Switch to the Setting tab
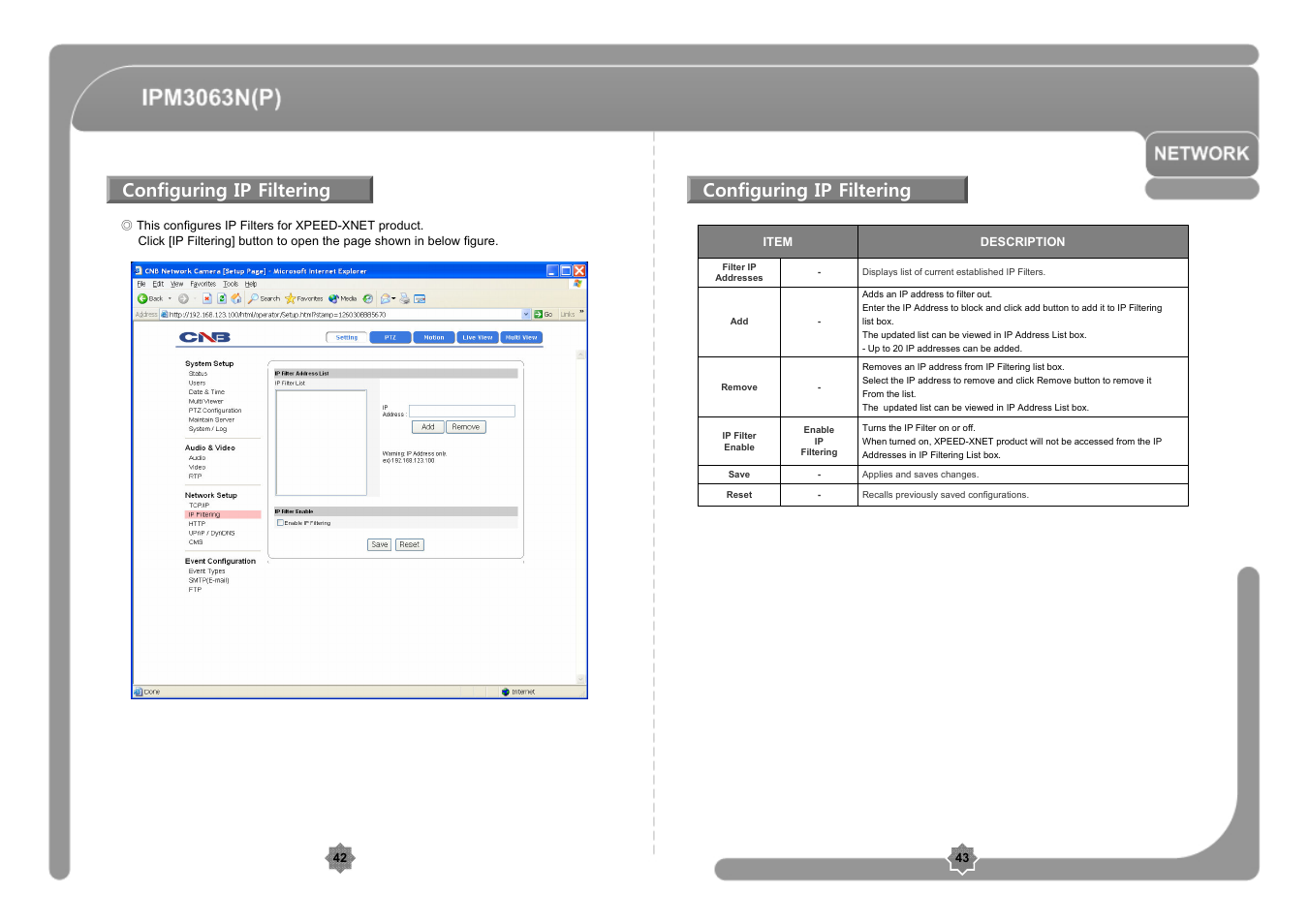Screen dimensions: 1309x924 pos(347,338)
